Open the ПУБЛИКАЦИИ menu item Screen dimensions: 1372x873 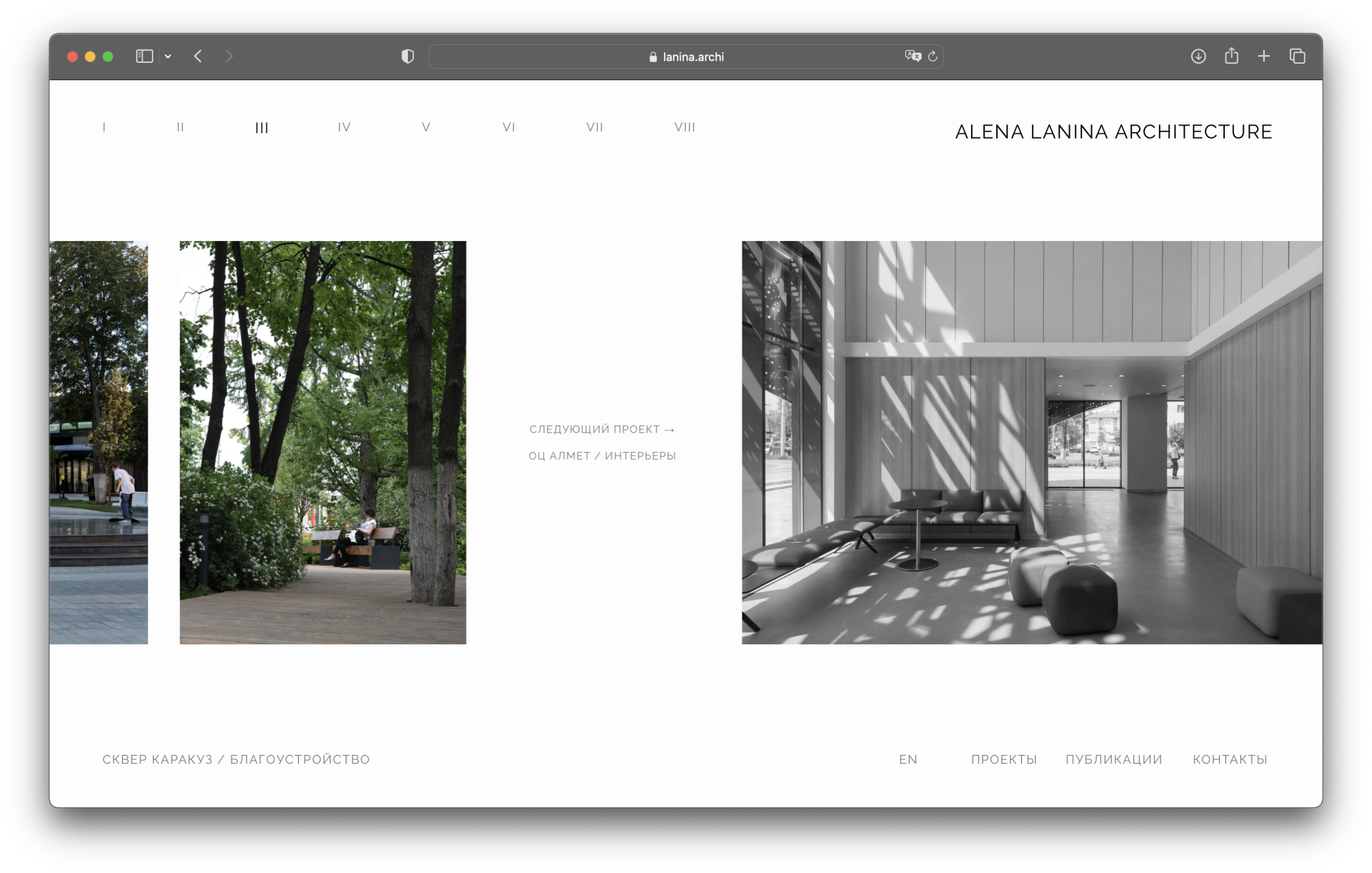point(1113,759)
